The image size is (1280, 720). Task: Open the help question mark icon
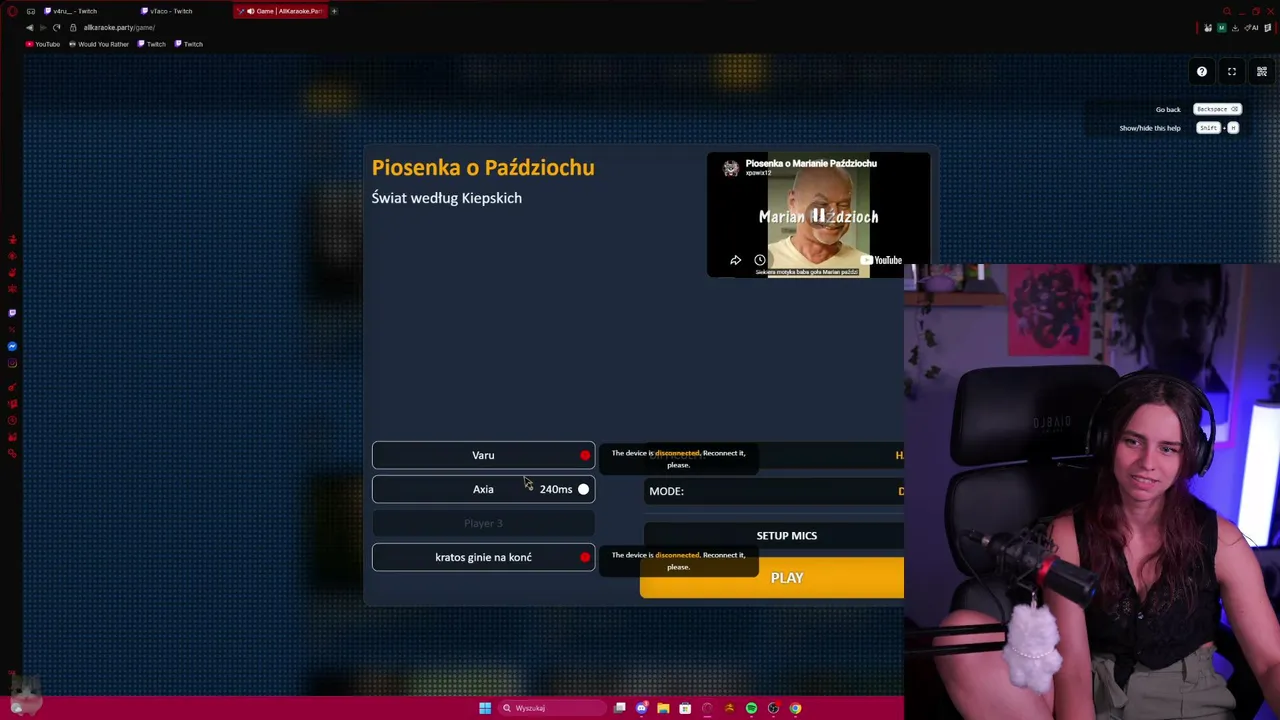[x=1202, y=71]
